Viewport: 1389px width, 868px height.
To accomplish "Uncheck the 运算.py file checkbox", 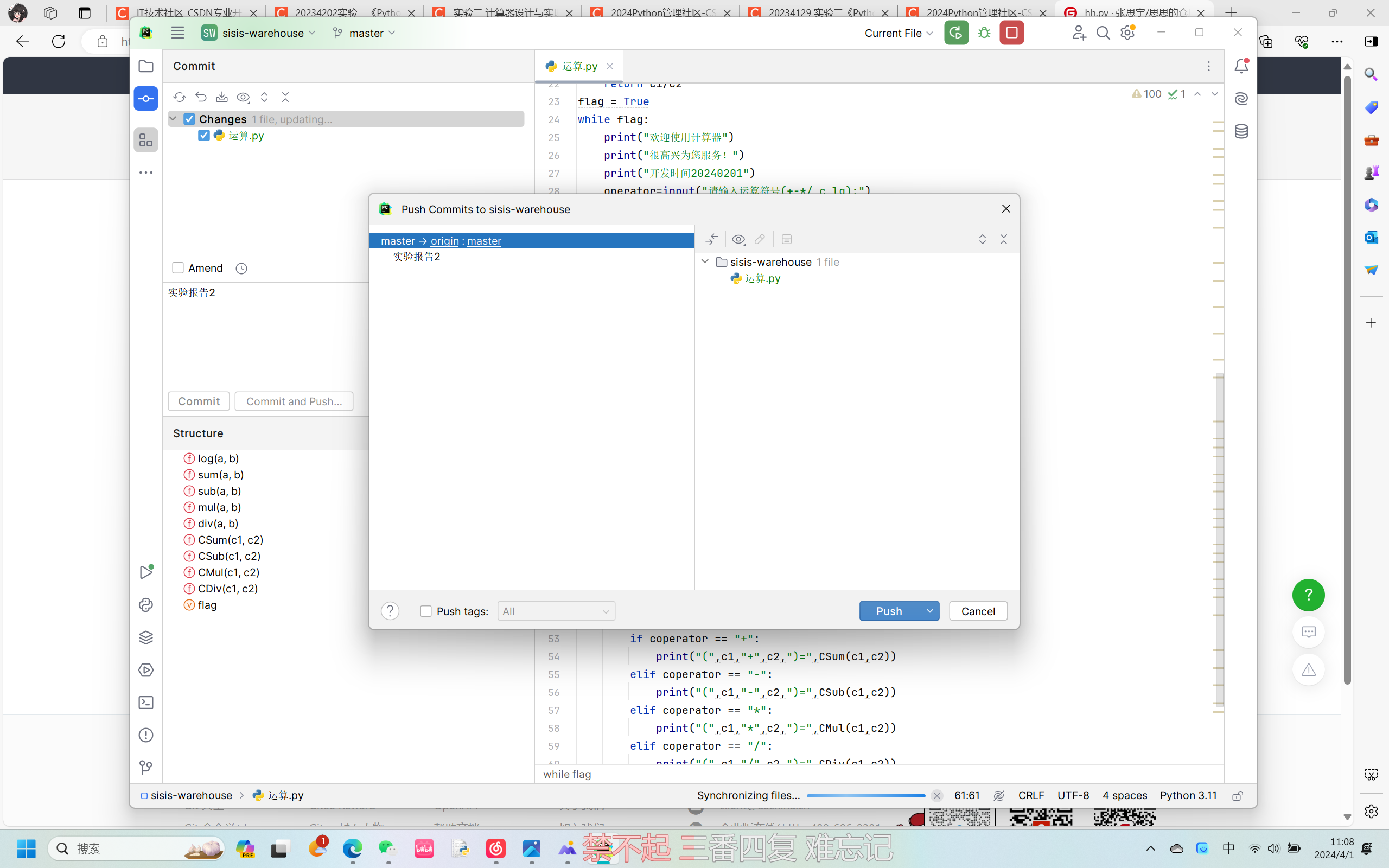I will [204, 136].
